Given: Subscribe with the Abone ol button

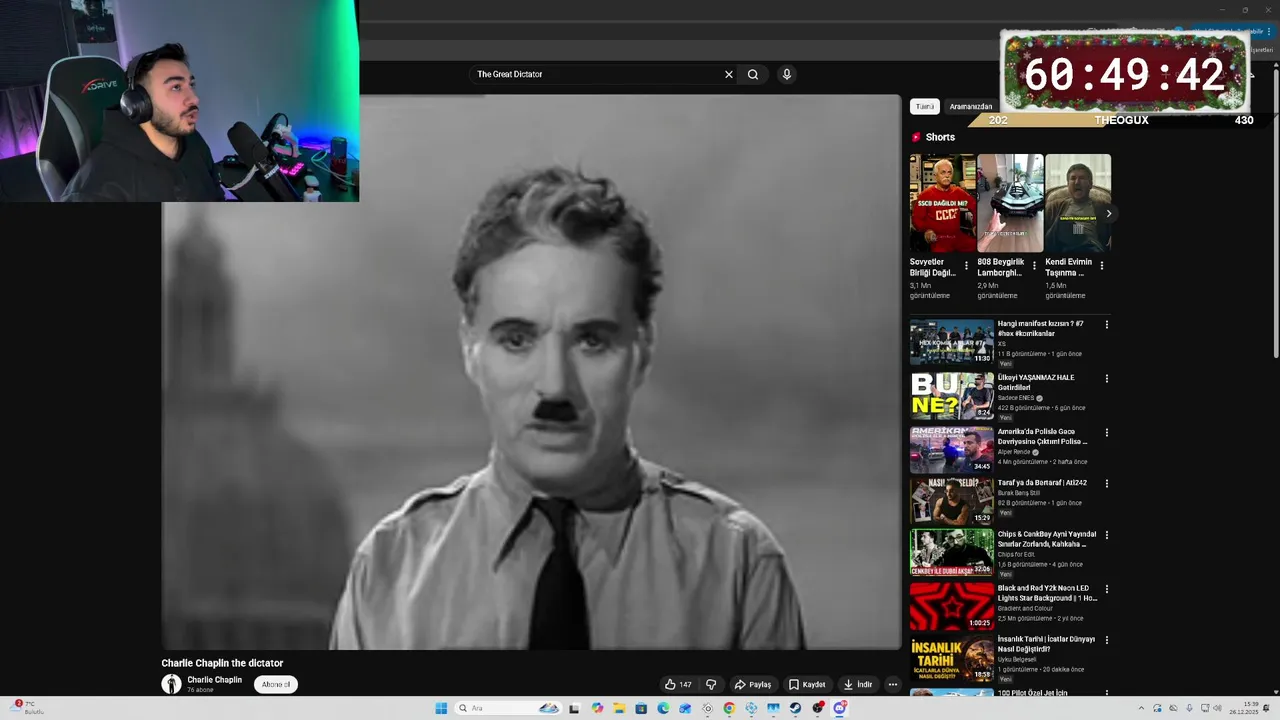Looking at the screenshot, I should (x=276, y=685).
